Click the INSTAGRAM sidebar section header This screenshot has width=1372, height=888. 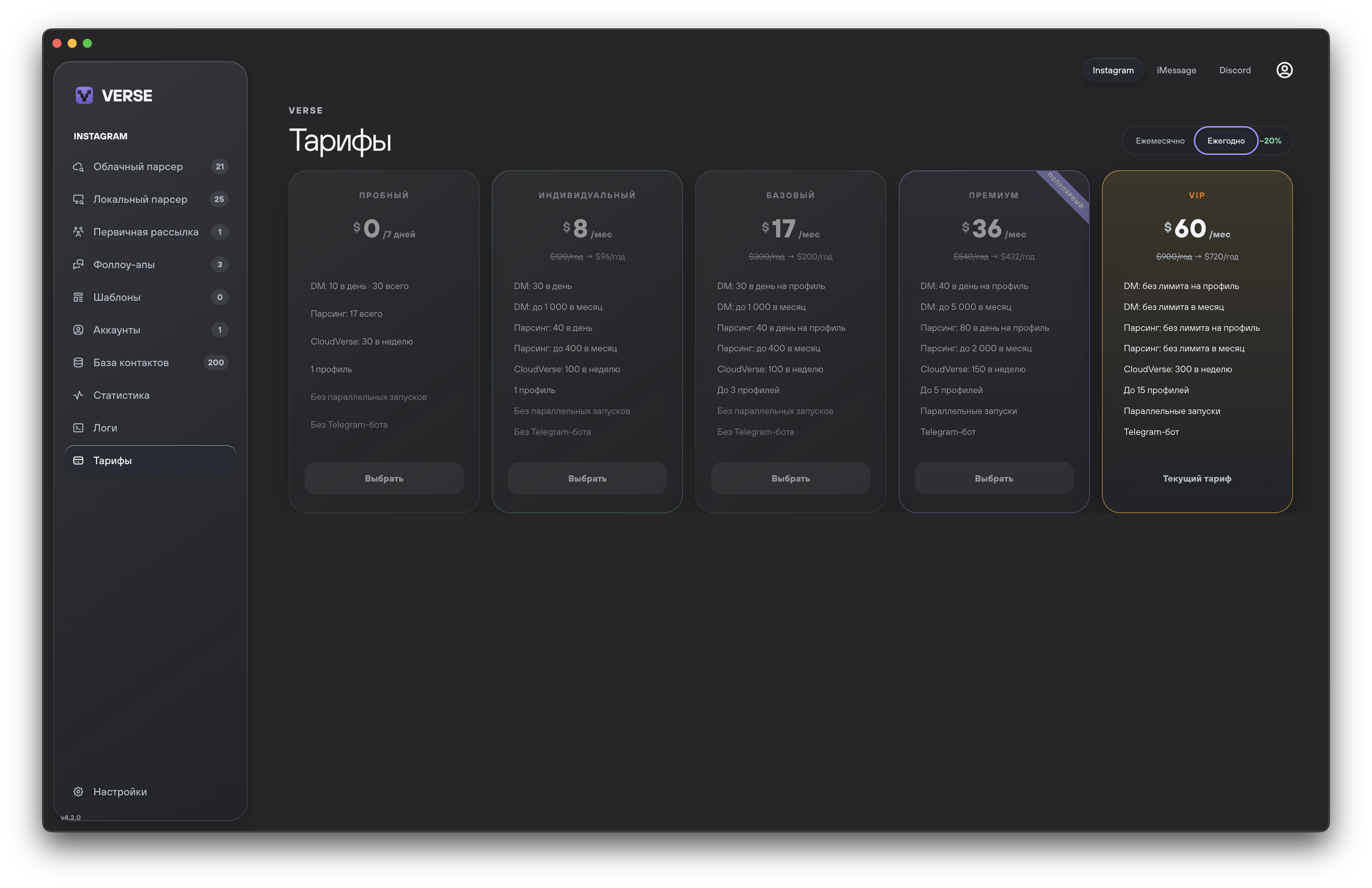click(x=100, y=136)
